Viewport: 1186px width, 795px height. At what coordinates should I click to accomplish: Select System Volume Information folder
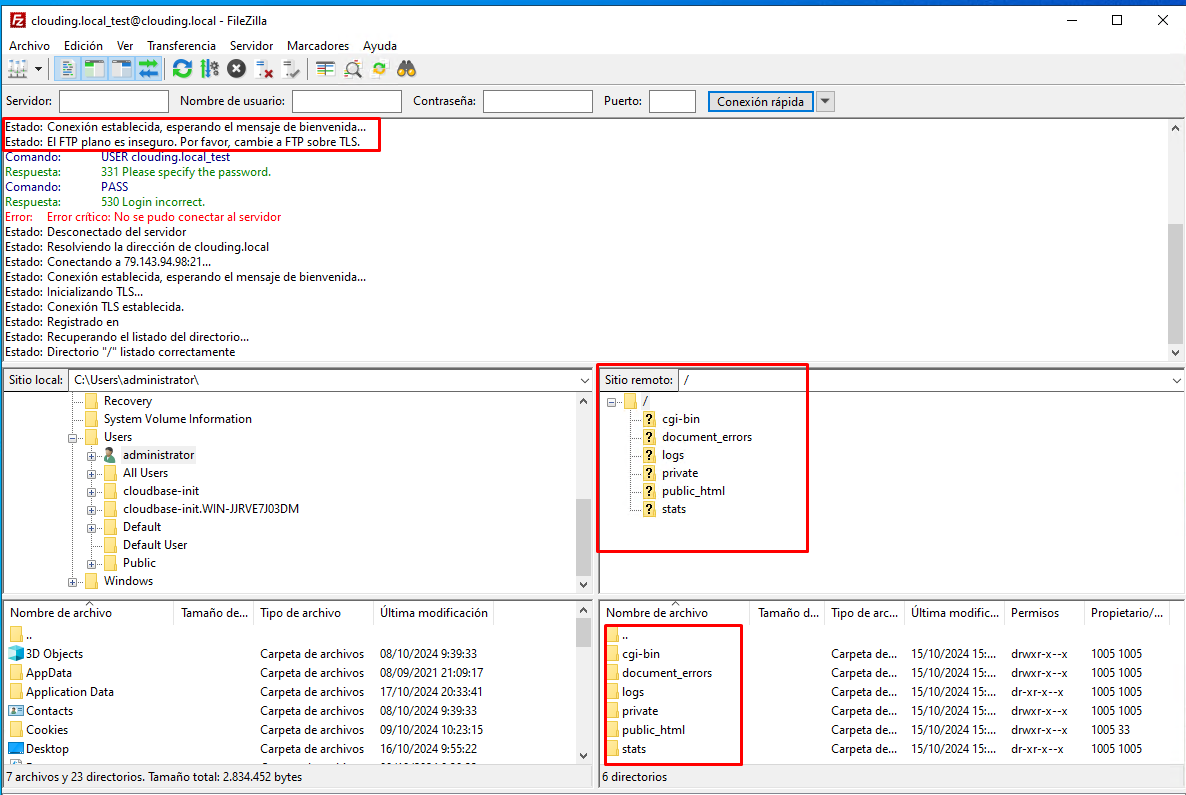[178, 419]
